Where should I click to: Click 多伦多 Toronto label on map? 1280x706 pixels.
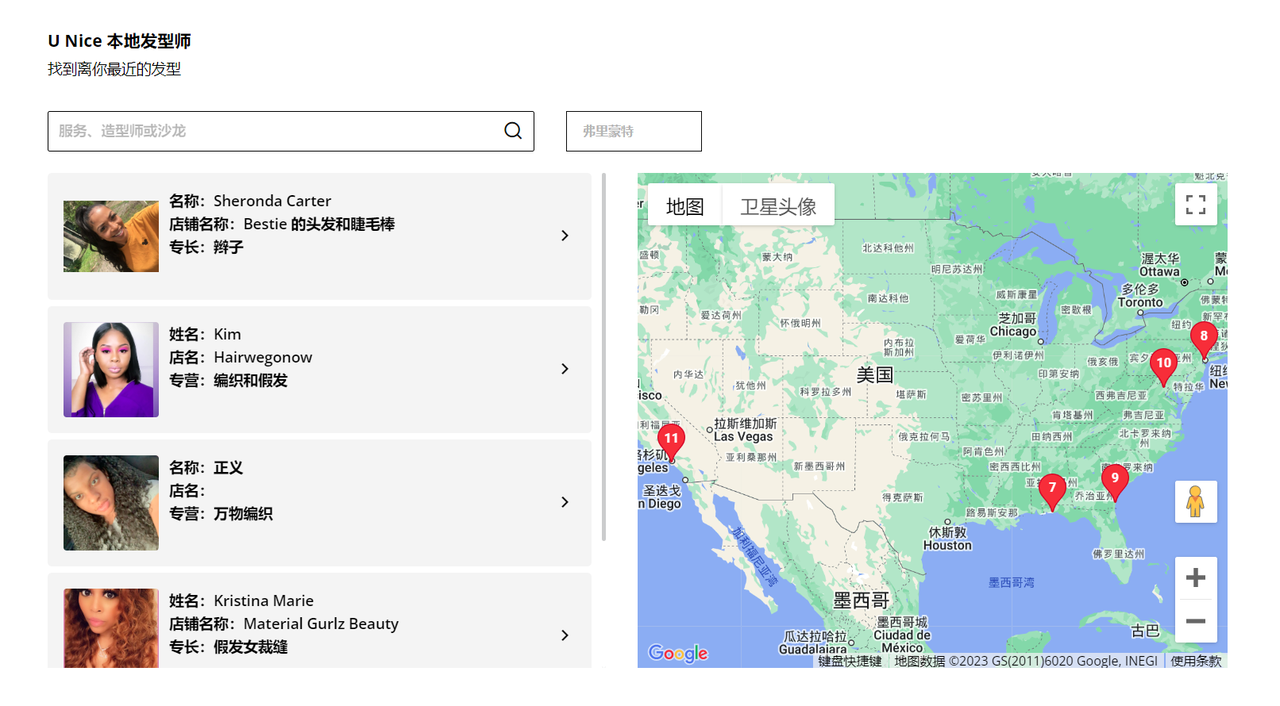pos(1140,295)
